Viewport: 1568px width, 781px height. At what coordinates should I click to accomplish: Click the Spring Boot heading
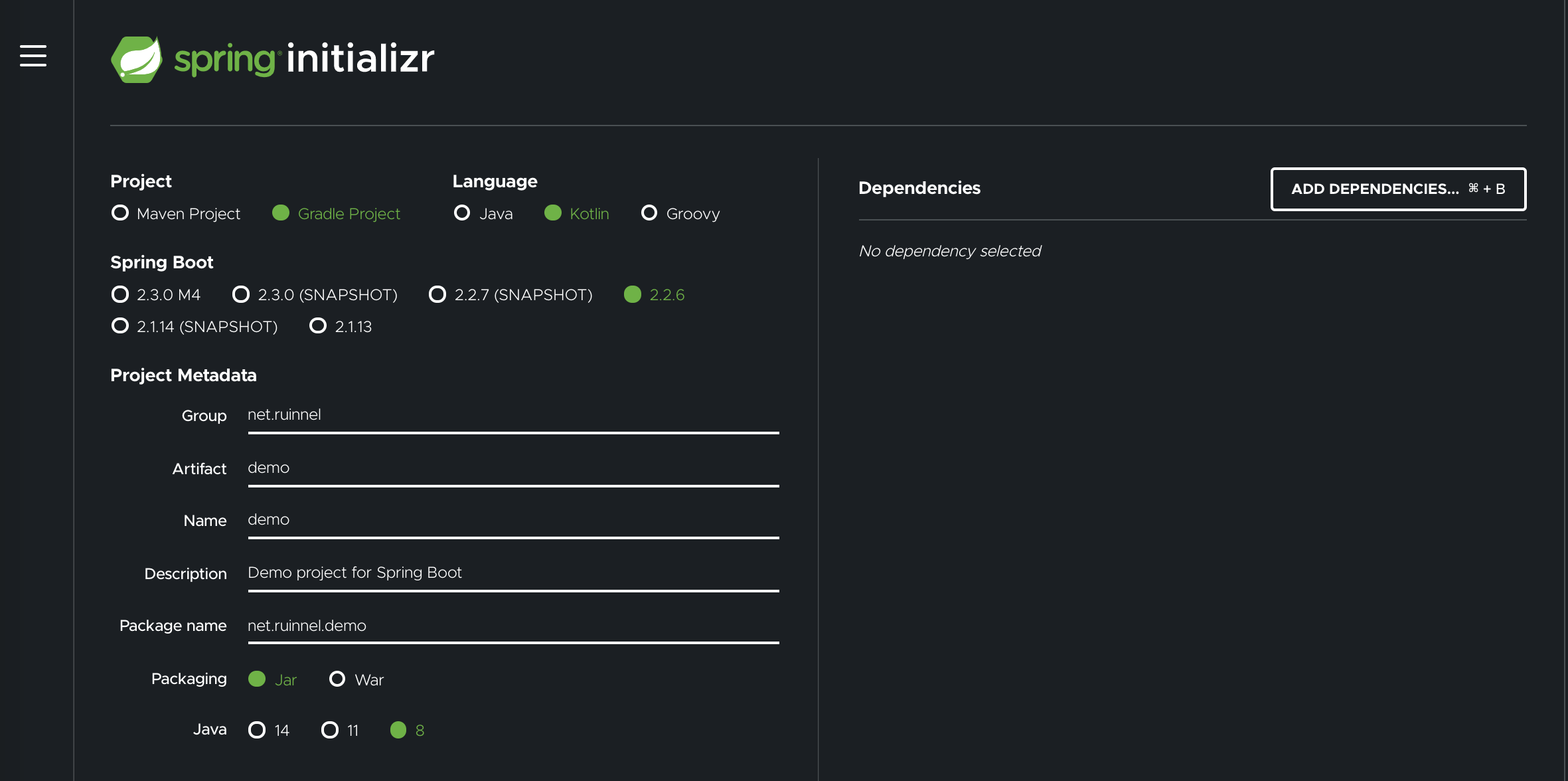click(161, 262)
